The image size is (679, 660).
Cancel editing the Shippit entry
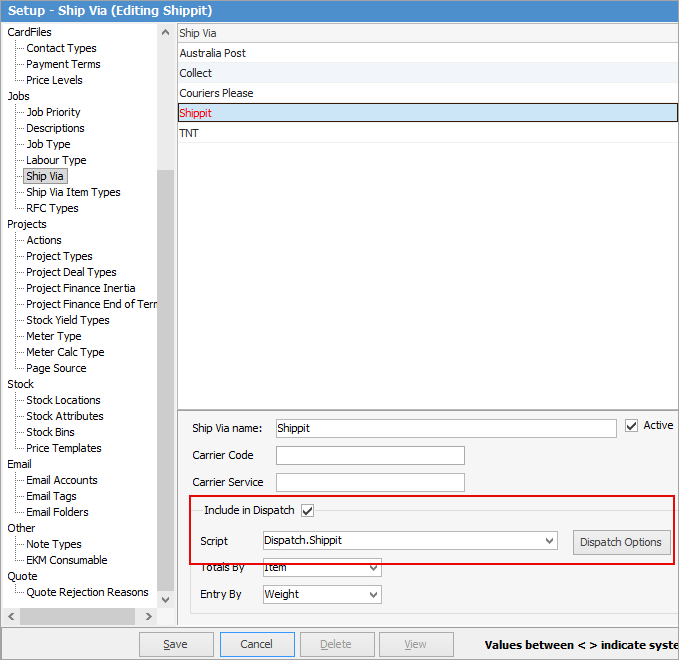point(257,644)
